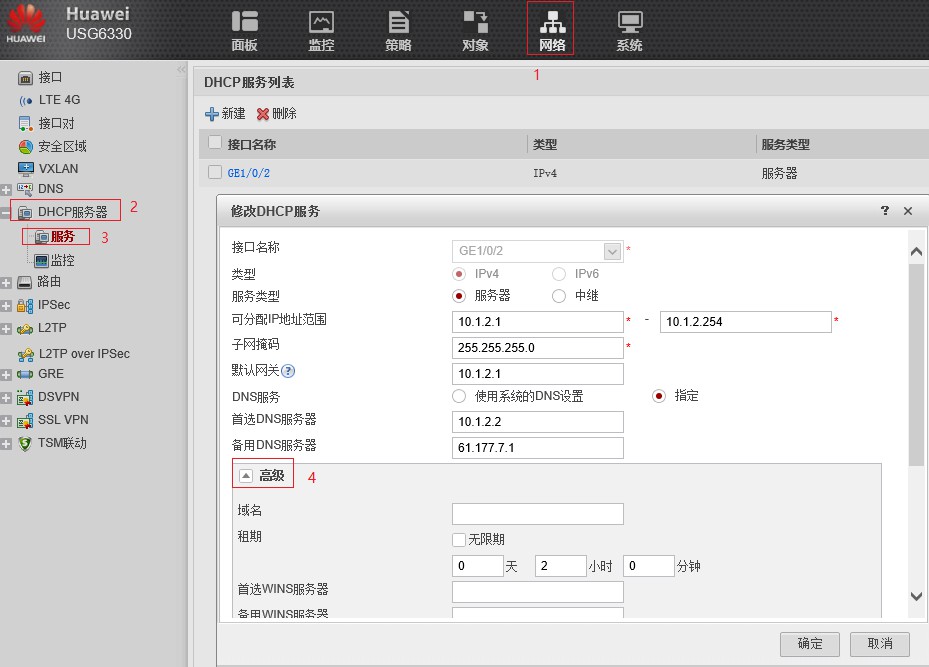Open the 对象 objects section
Viewport: 929px width, 667px height.
tap(475, 30)
